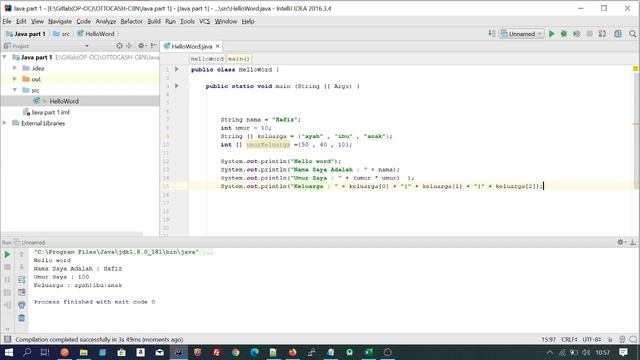Screen dimensions: 640x360
Task: Open Run panel settings gear
Action: (x=621, y=242)
